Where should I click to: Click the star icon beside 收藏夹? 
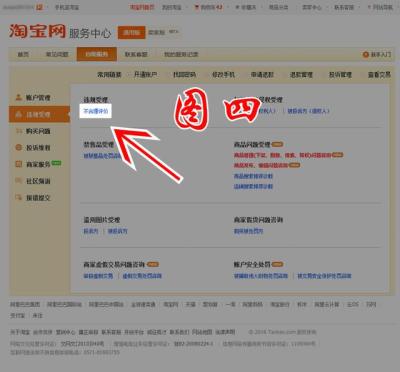[237, 7]
